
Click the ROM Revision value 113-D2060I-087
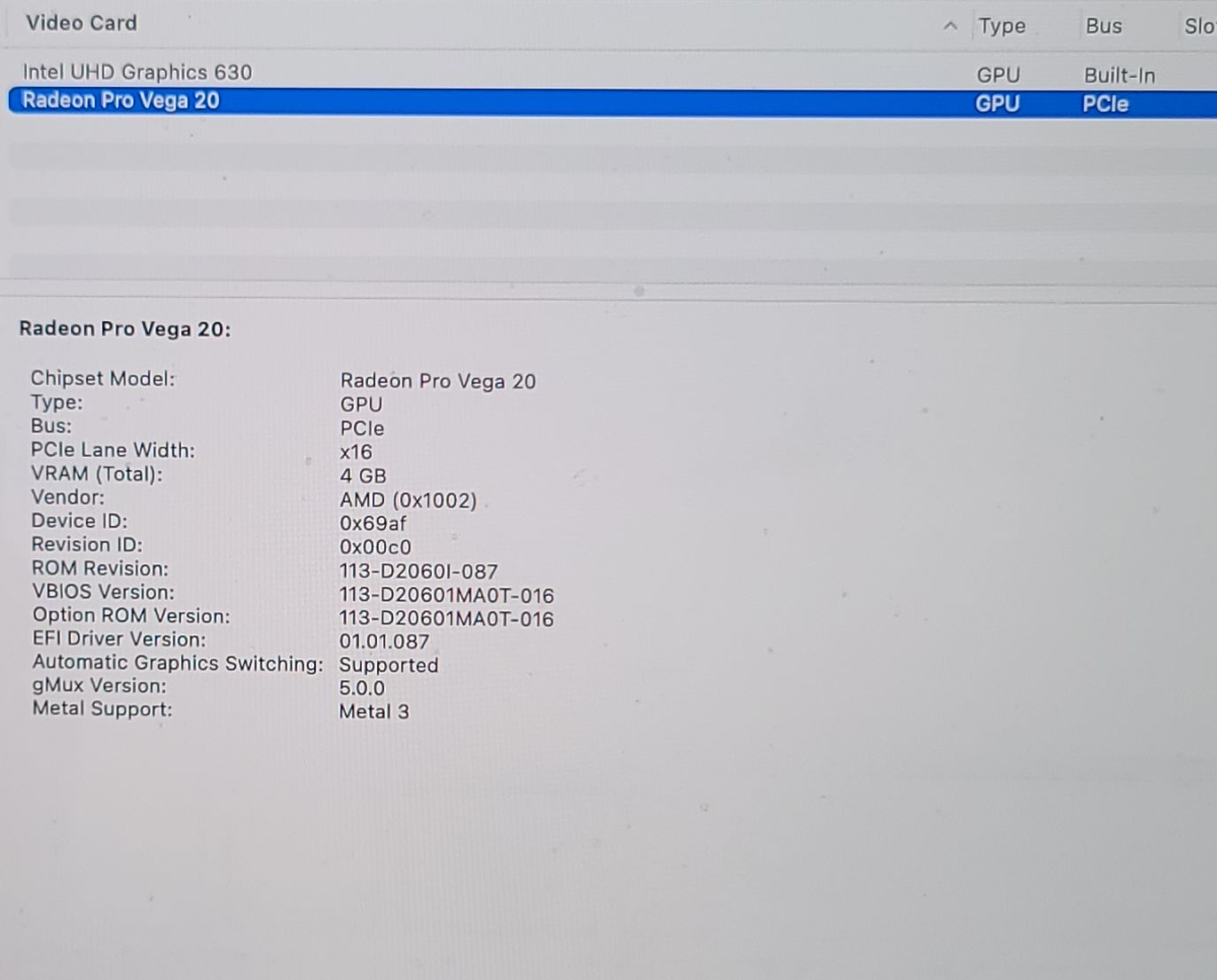418,571
